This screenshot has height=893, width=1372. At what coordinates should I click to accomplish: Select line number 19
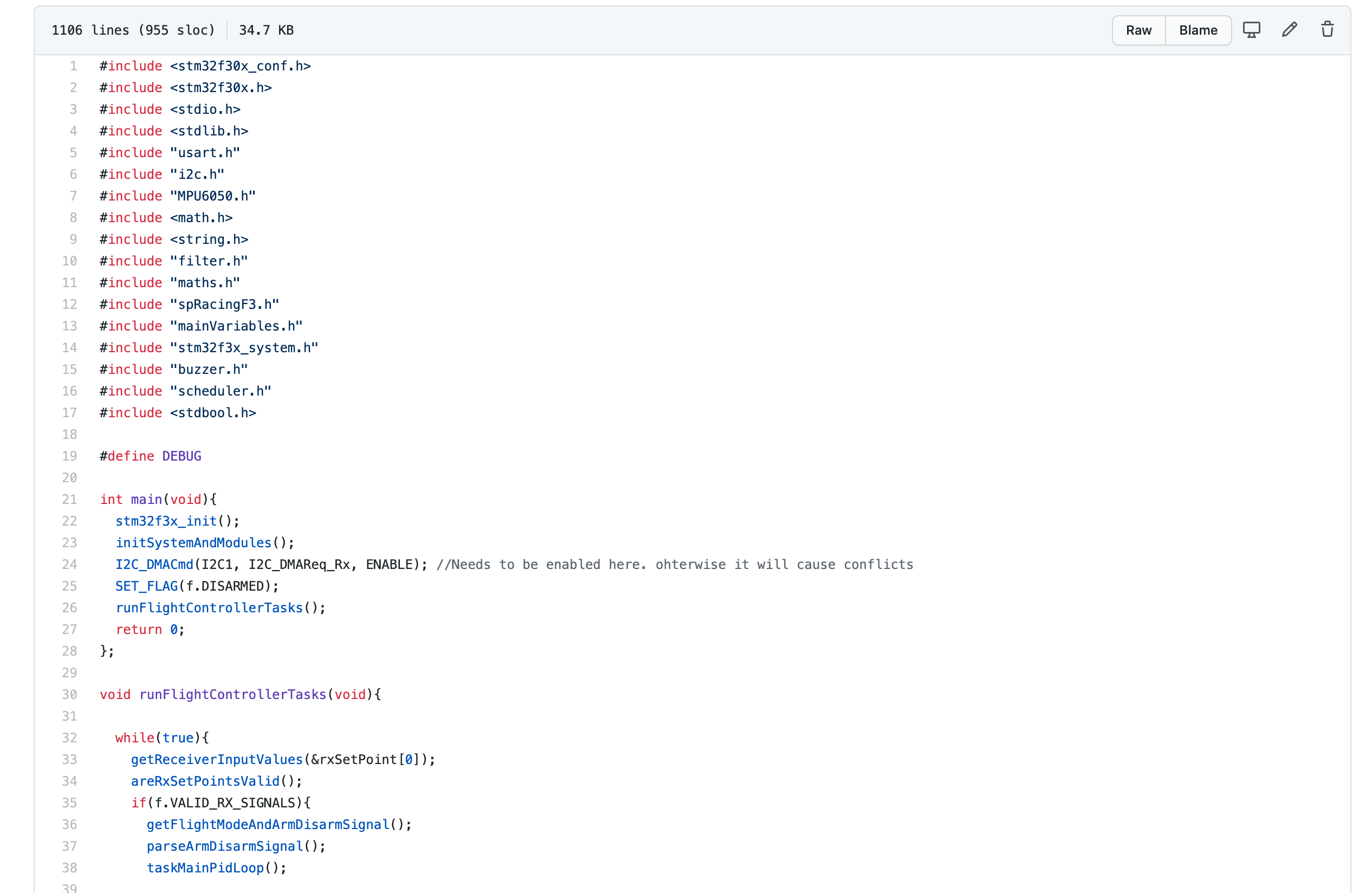(x=70, y=456)
